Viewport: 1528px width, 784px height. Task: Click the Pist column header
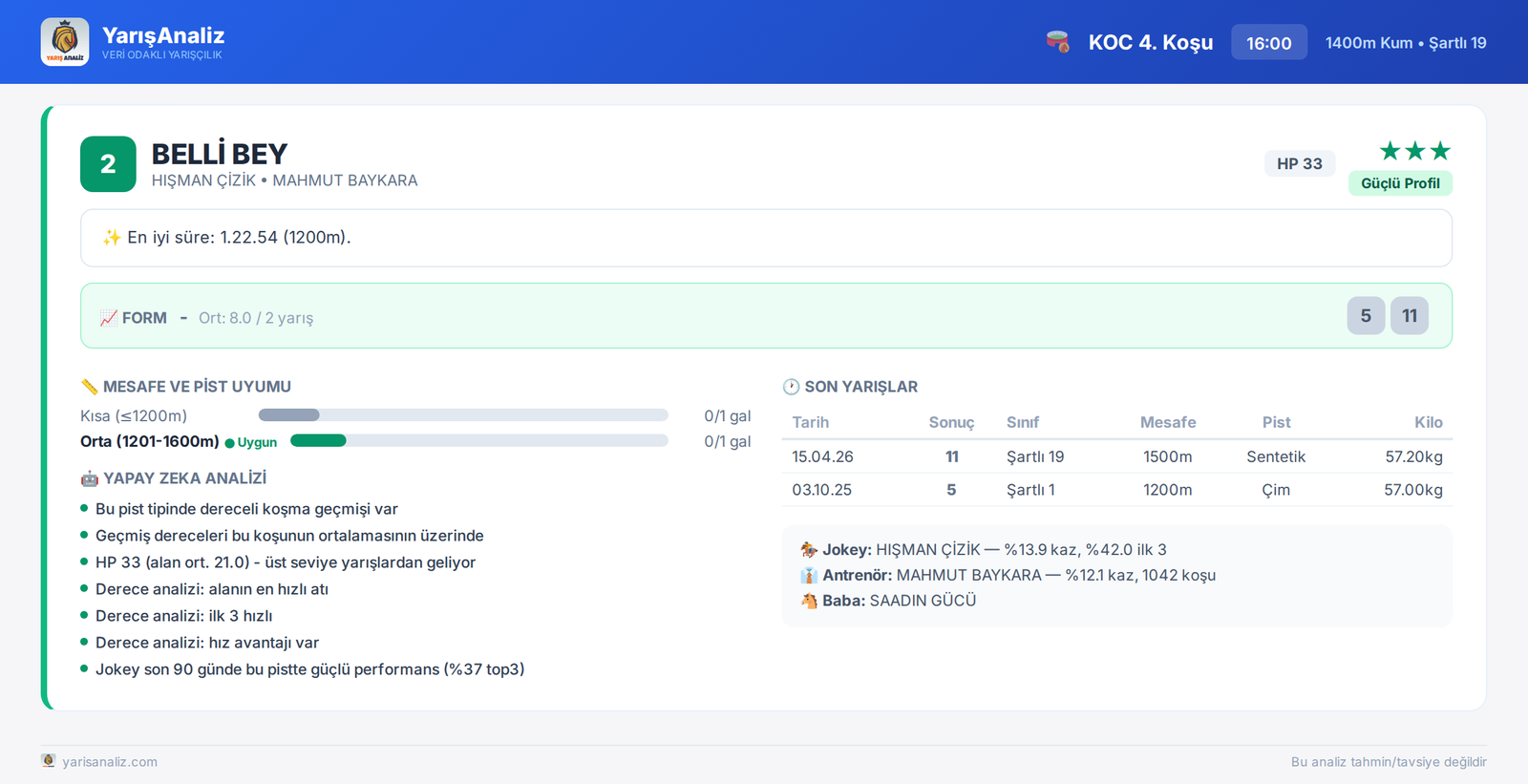(x=1276, y=422)
